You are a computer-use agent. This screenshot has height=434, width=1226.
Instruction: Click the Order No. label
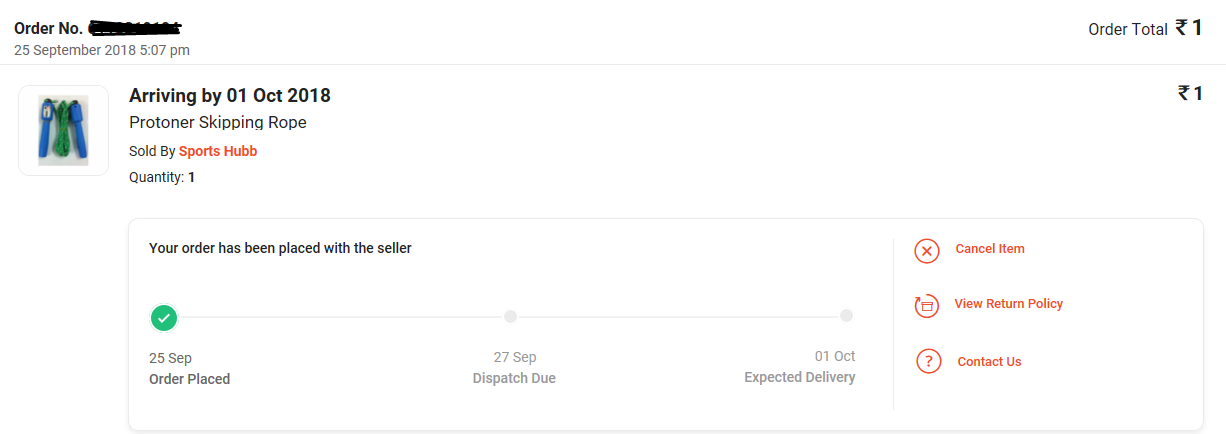(48, 28)
